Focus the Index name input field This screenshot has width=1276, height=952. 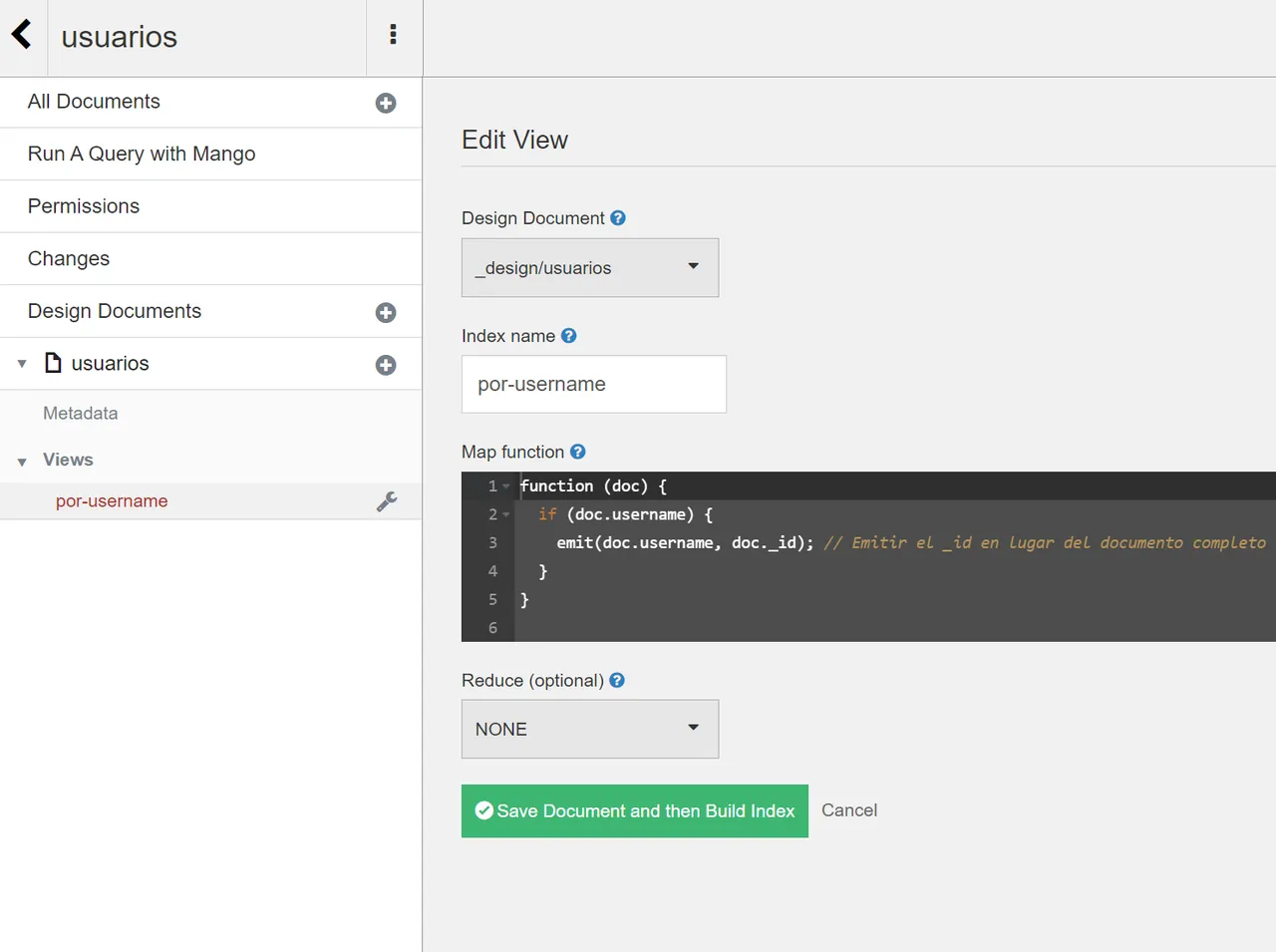[x=594, y=384]
